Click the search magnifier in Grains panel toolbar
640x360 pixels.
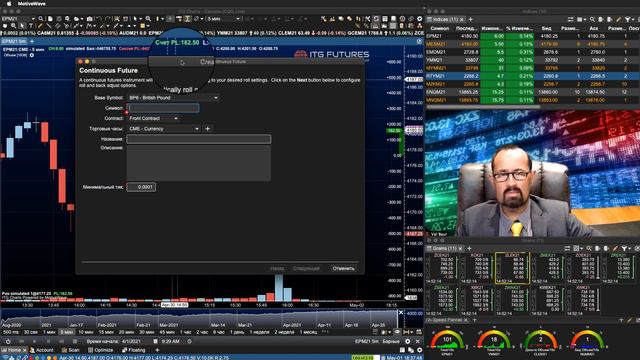coord(589,248)
